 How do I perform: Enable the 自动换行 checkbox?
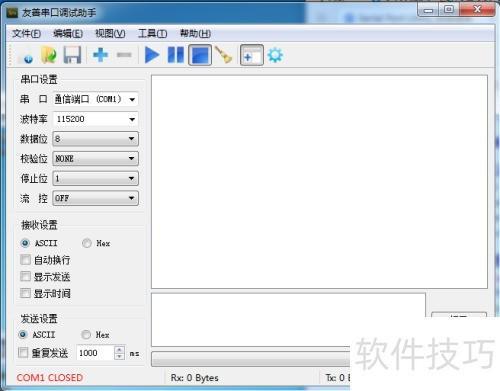click(25, 260)
